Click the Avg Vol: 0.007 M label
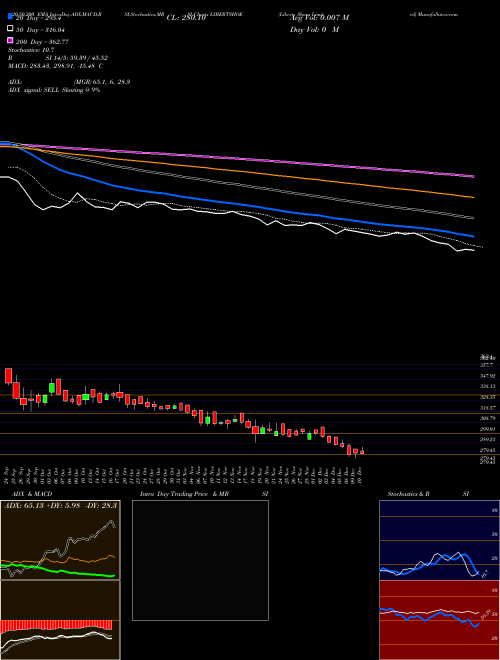 [319, 18]
